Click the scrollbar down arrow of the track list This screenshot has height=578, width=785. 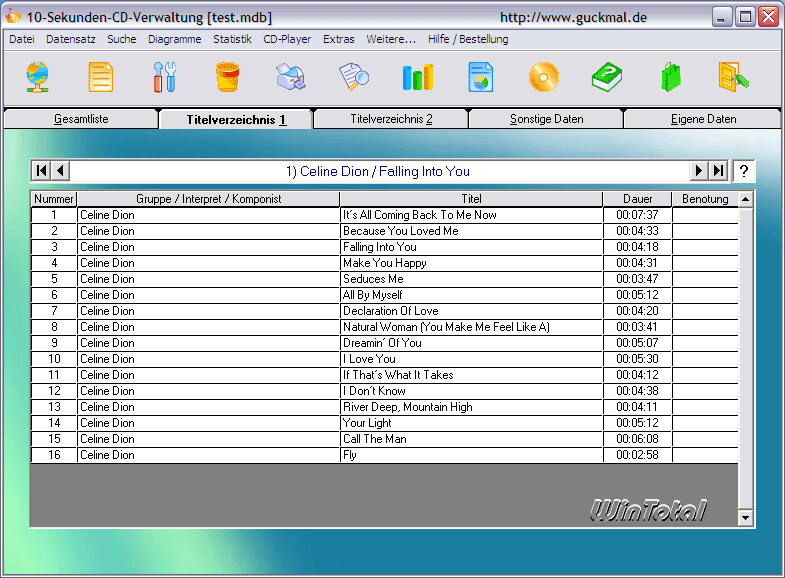745,518
